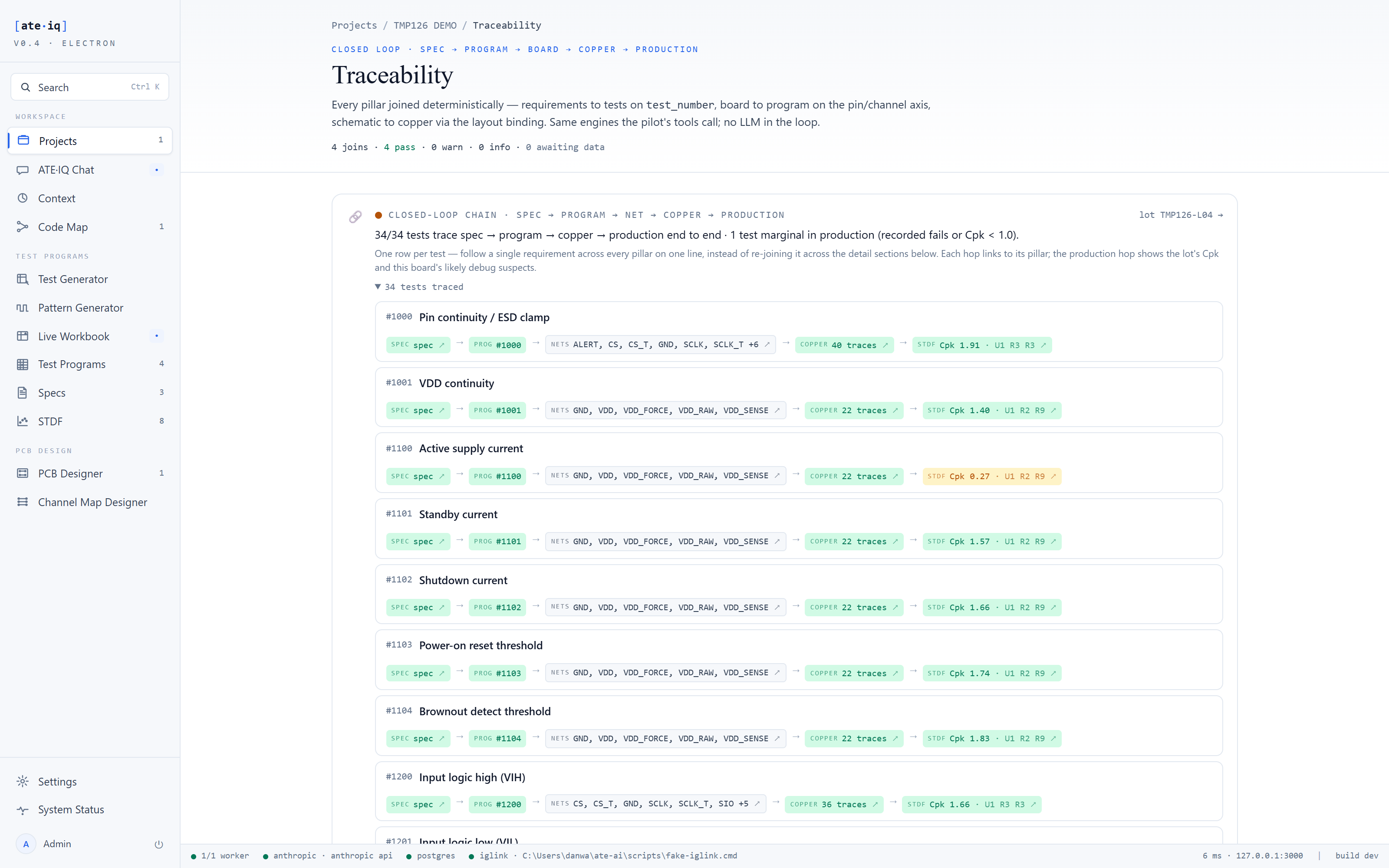Image resolution: width=1389 pixels, height=868 pixels.
Task: Click the Context clock icon
Action: [23, 198]
